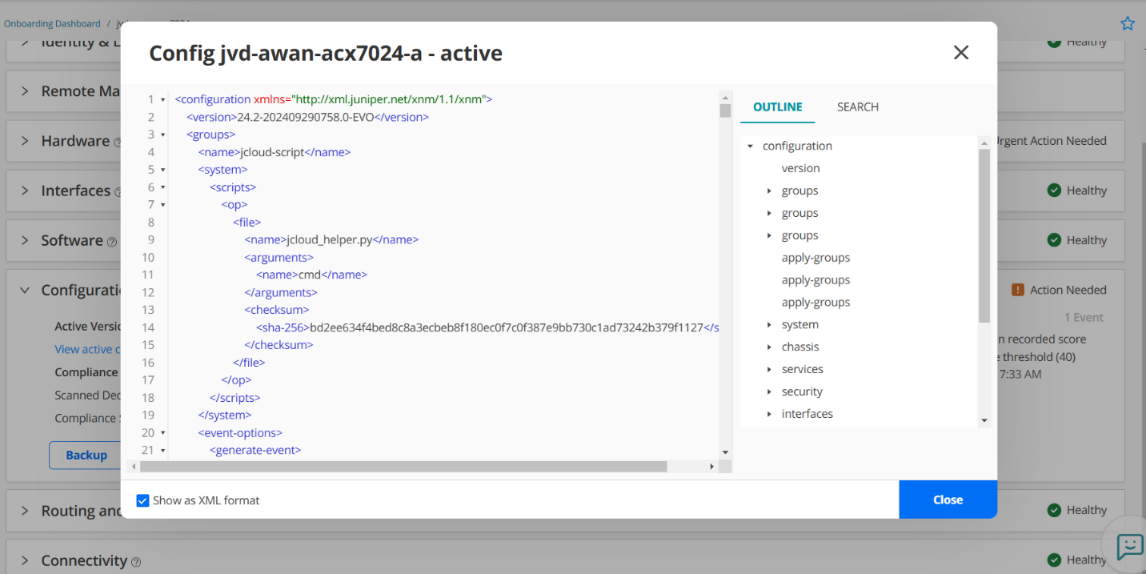Switch to the SEARCH tab
Viewport: 1146px width, 574px height.
(857, 107)
